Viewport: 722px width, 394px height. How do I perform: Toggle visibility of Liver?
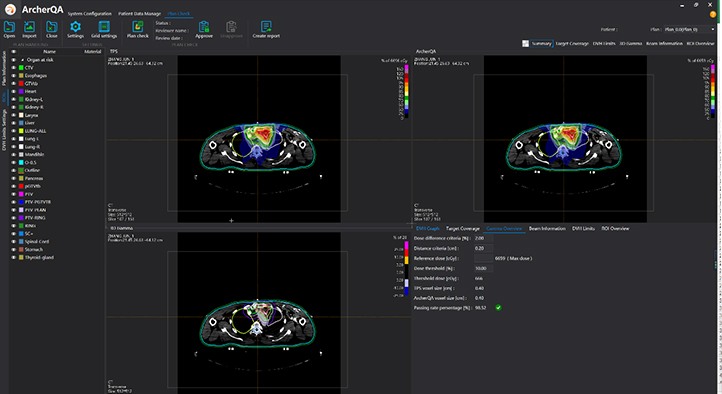tap(14, 123)
